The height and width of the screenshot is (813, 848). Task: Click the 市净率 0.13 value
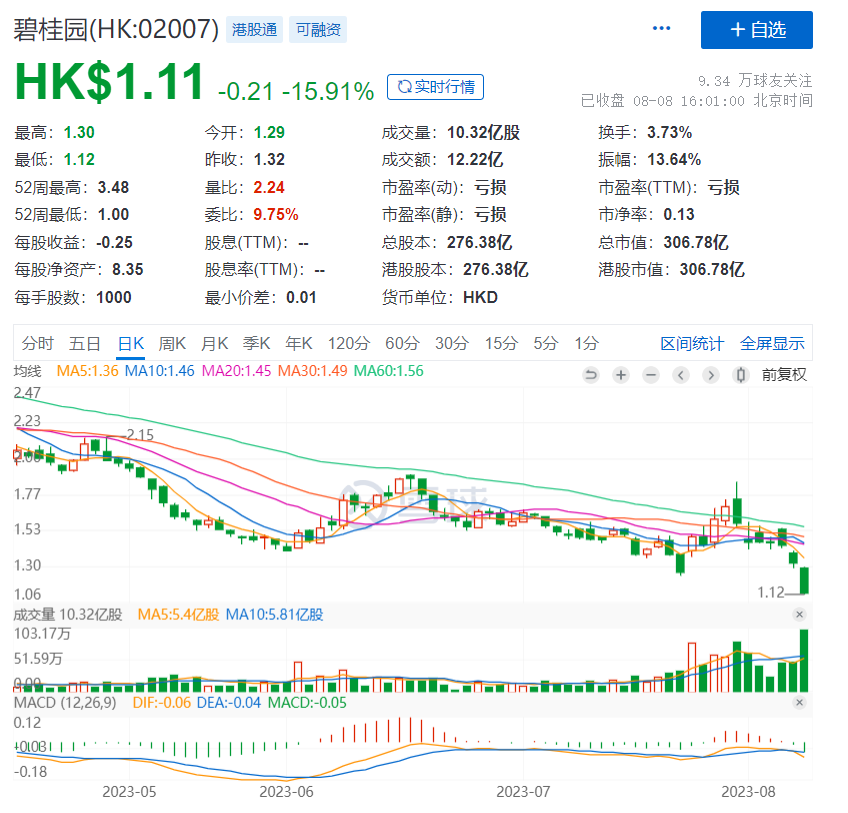679,214
